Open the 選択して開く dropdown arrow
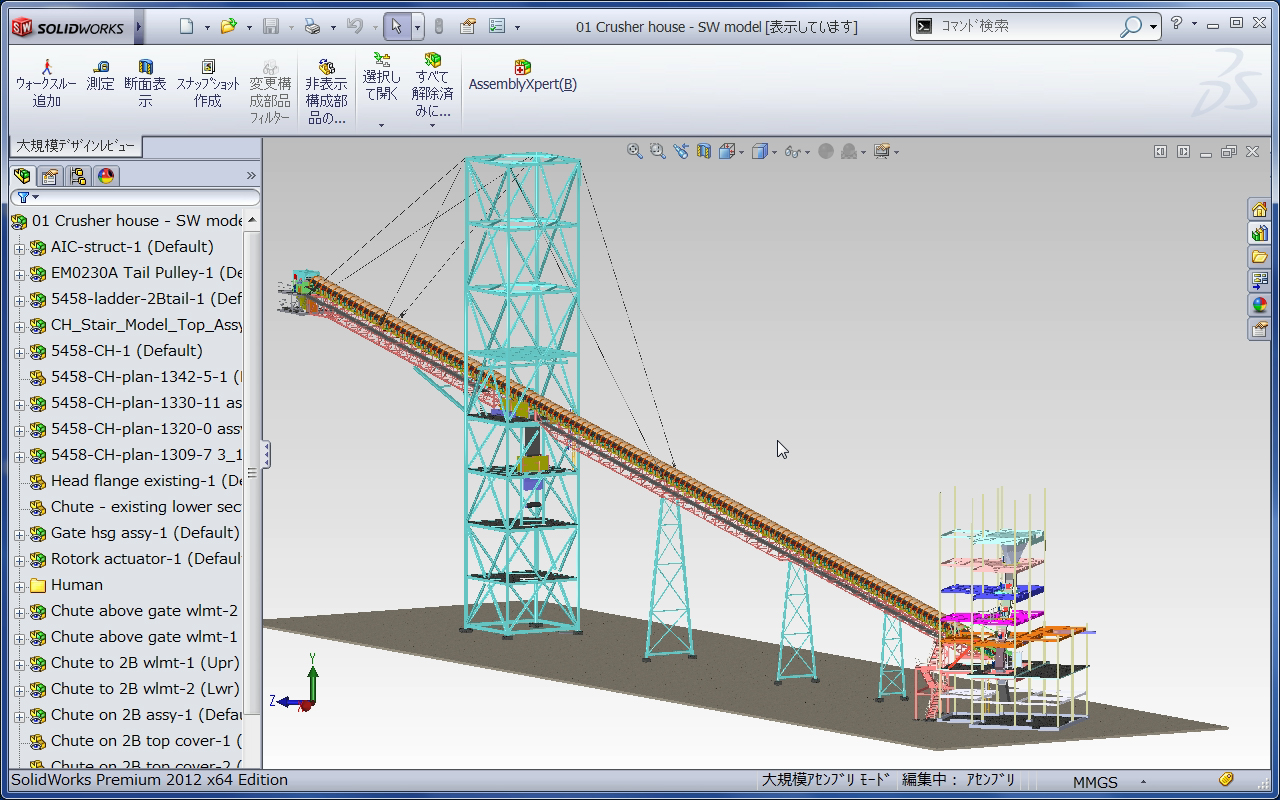Viewport: 1280px width, 800px height. pyautogui.click(x=381, y=125)
